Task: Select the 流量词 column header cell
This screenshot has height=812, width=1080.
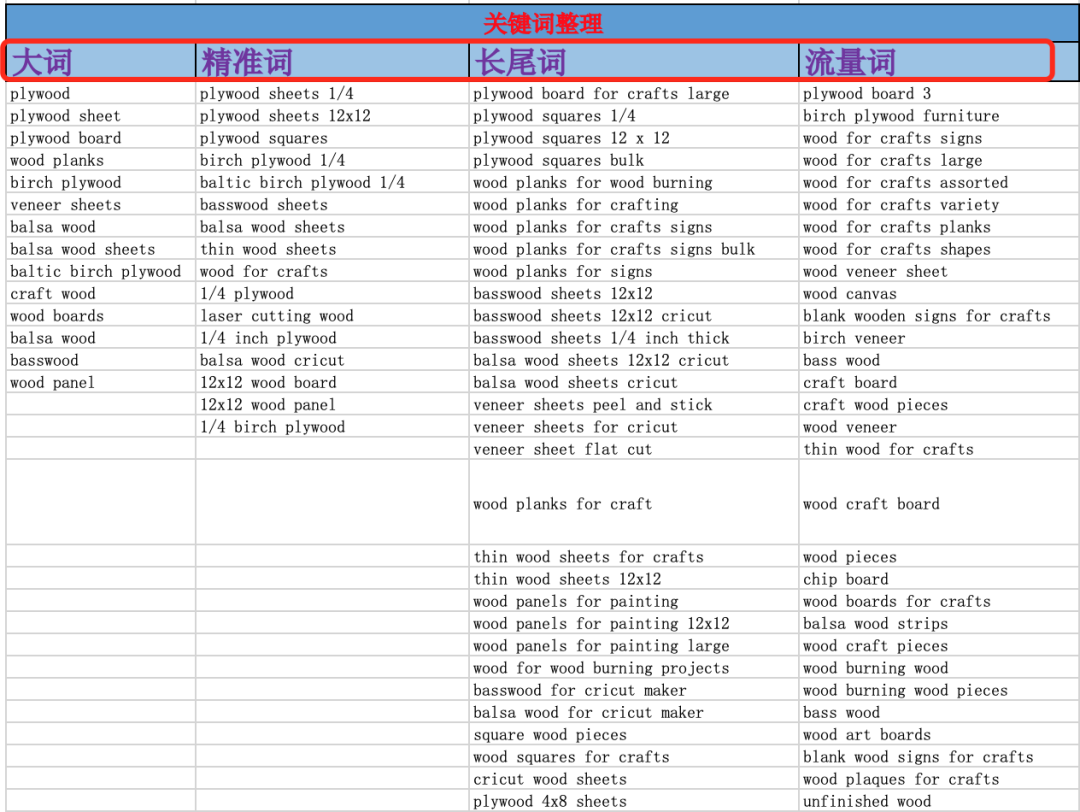Action: tap(939, 62)
